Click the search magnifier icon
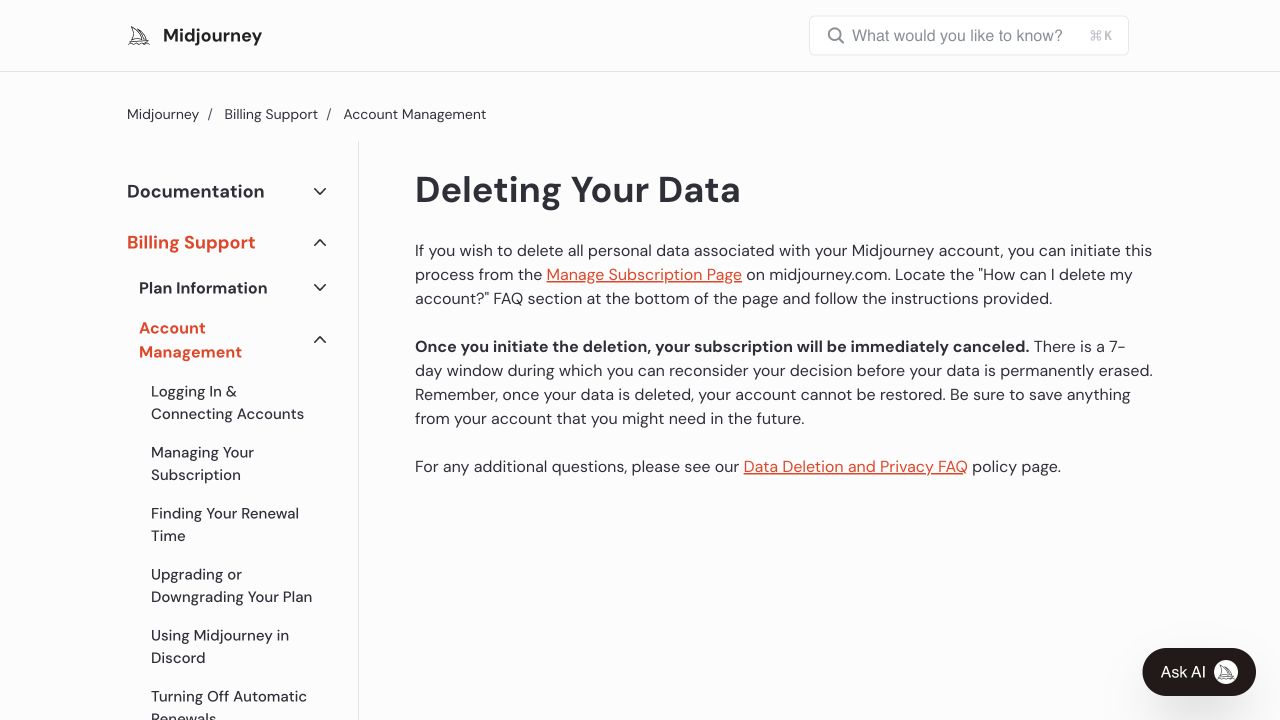 (x=836, y=36)
